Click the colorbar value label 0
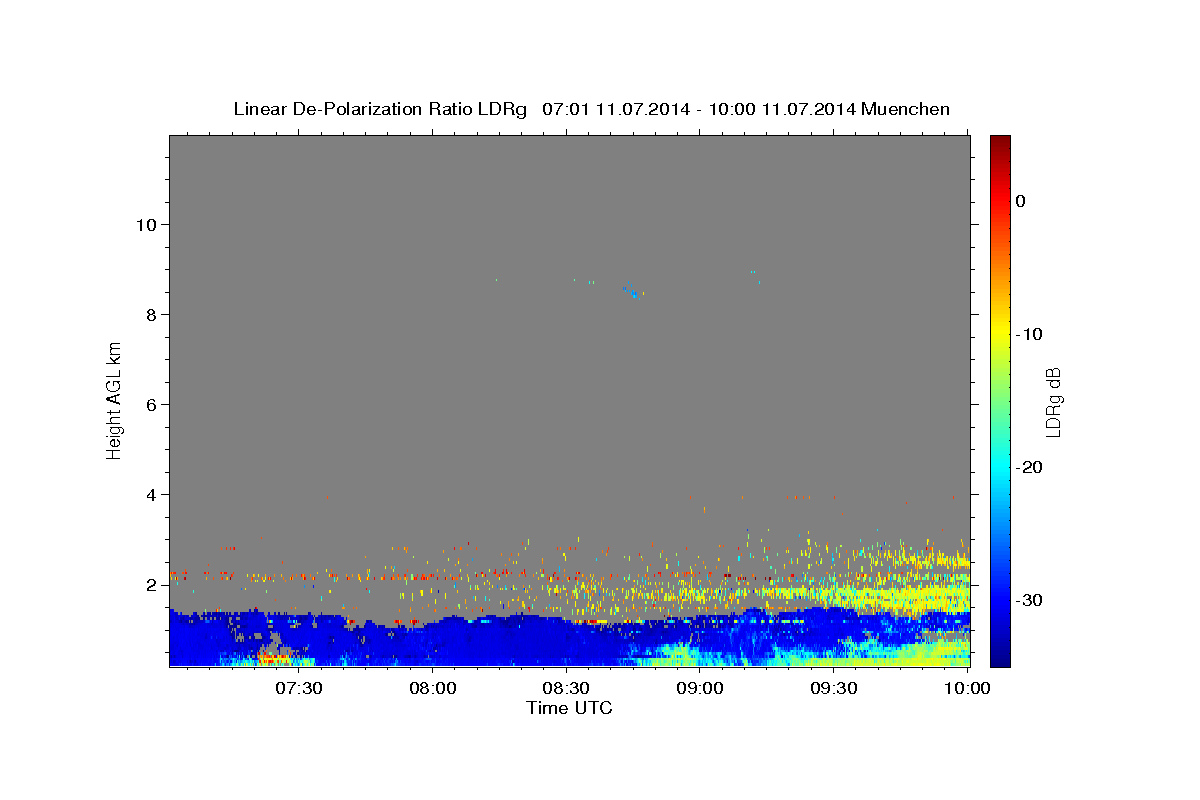Viewport: 1200px width, 800px height. click(x=1020, y=201)
